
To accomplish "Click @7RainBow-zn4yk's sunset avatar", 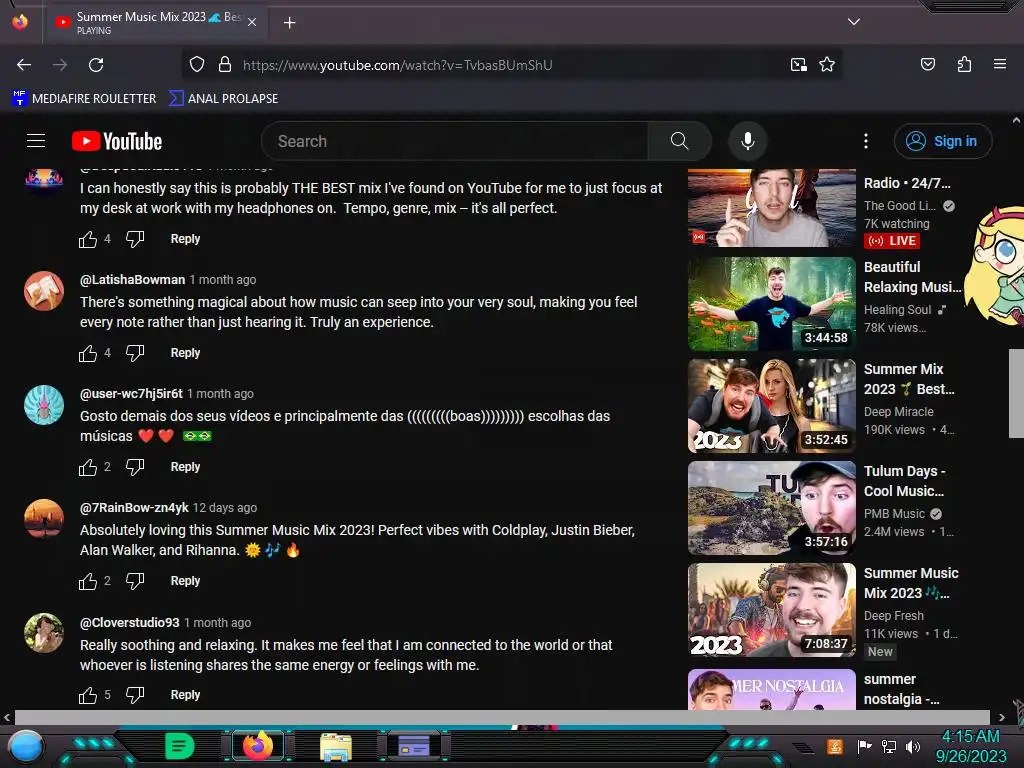I will [44, 519].
